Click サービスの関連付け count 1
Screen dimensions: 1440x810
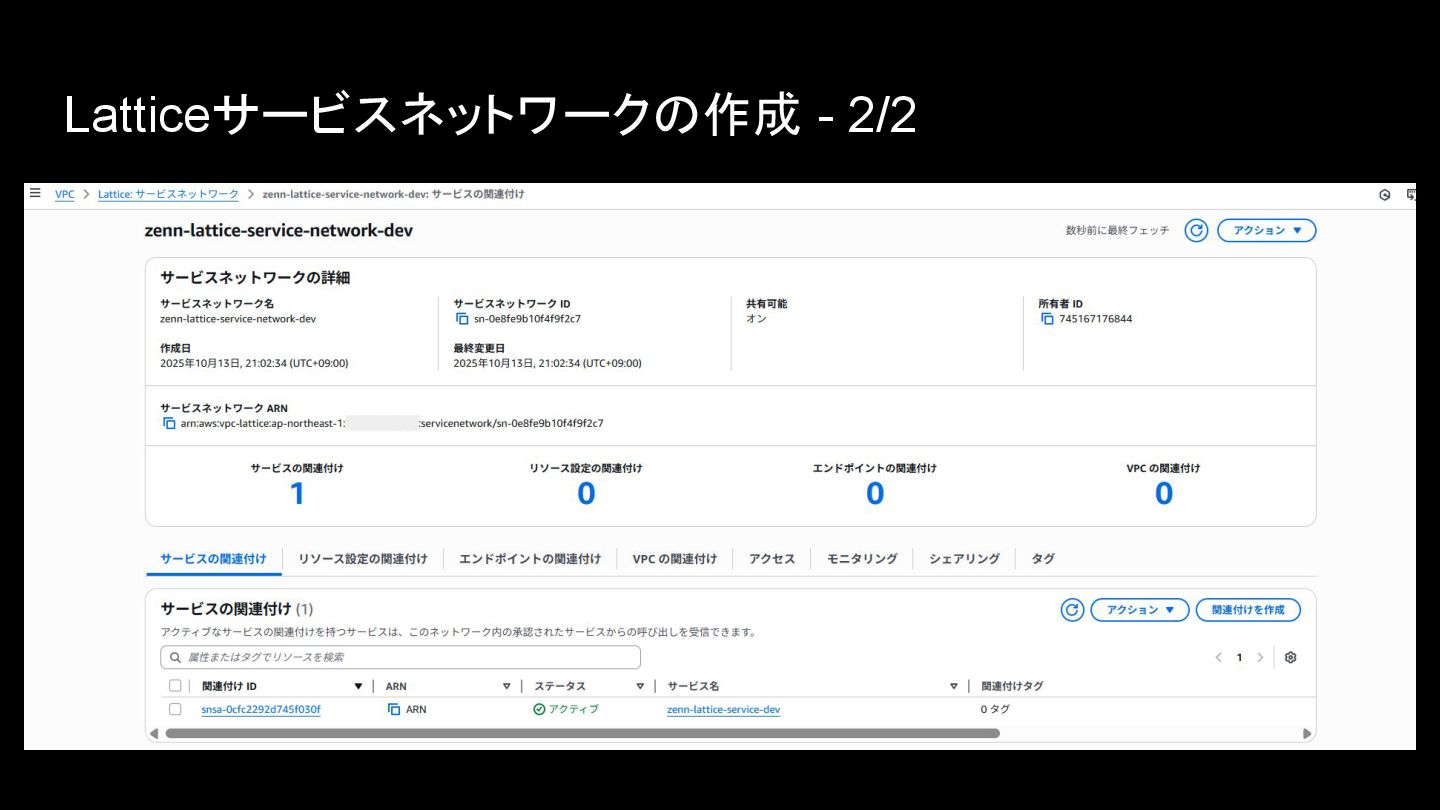pyautogui.click(x=297, y=493)
